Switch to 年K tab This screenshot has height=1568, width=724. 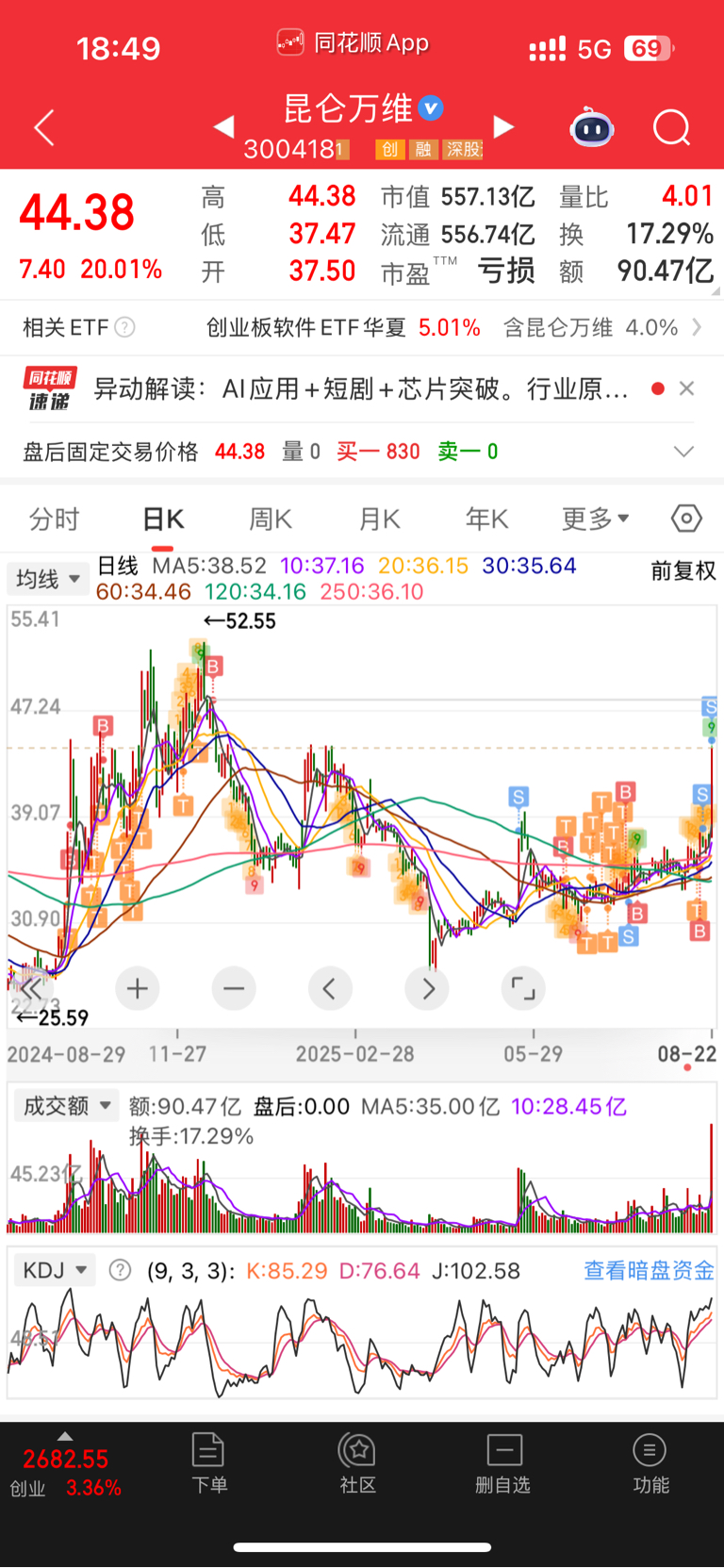[x=487, y=519]
